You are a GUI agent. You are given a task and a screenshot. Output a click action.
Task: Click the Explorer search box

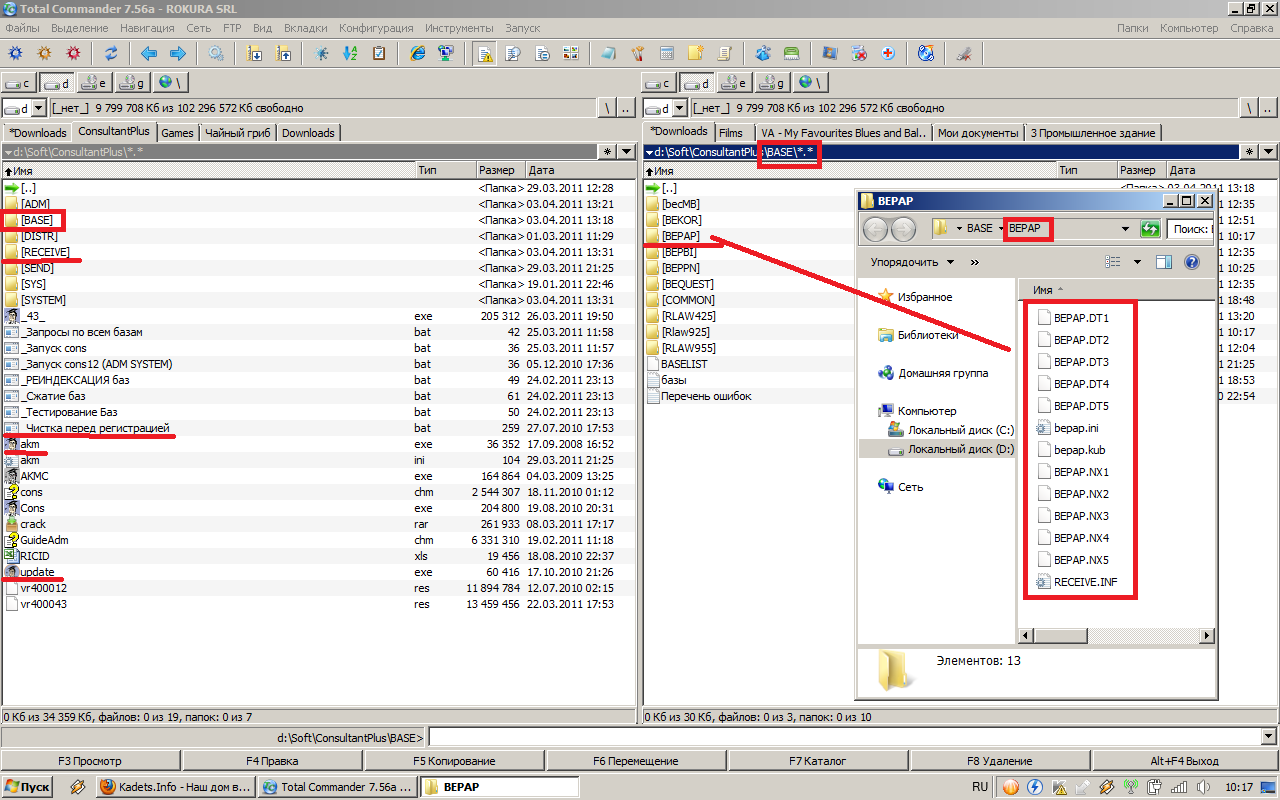pyautogui.click(x=1189, y=228)
